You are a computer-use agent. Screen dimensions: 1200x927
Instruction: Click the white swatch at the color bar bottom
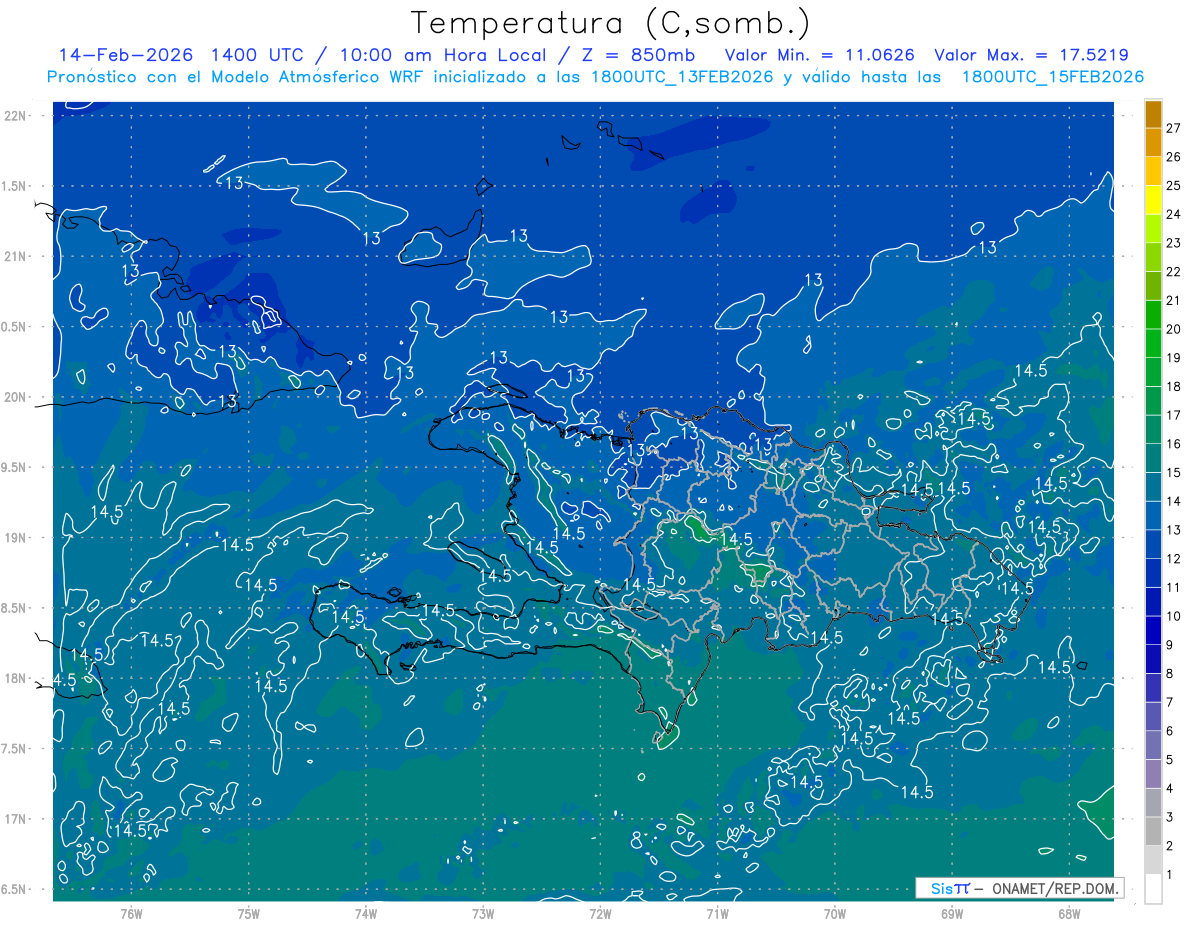1153,889
